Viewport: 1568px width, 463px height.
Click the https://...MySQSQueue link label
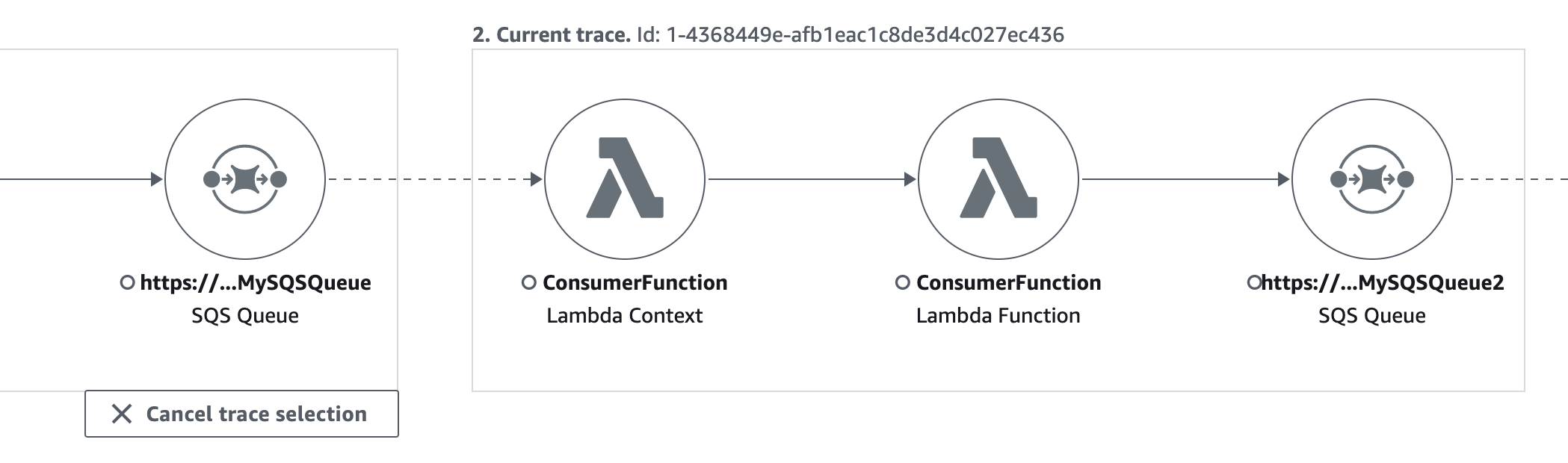tap(256, 282)
